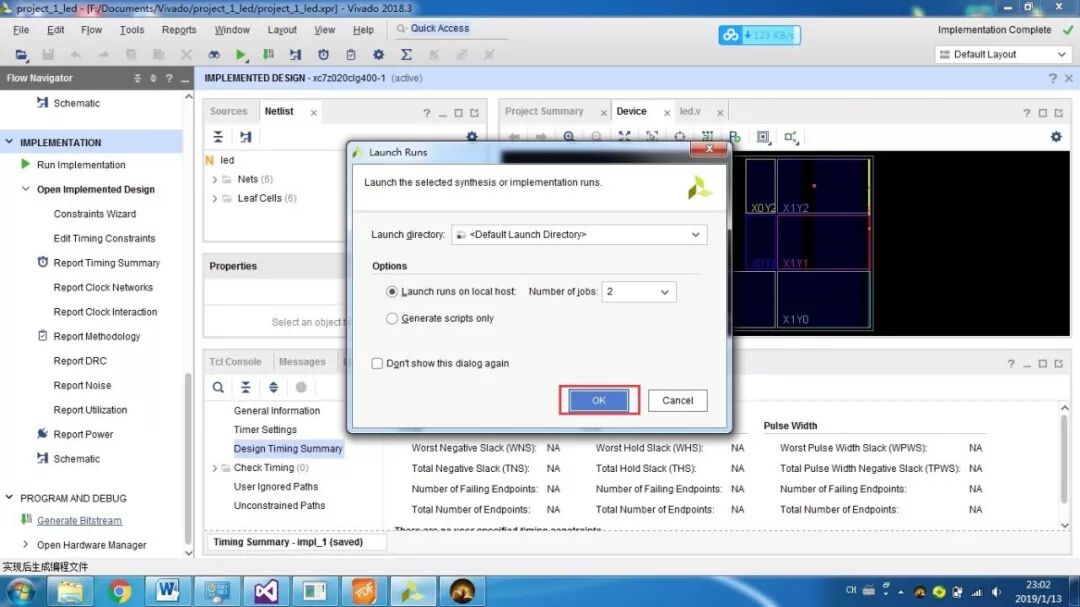Click Quick Access search field
Image resolution: width=1080 pixels, height=607 pixels.
click(452, 29)
